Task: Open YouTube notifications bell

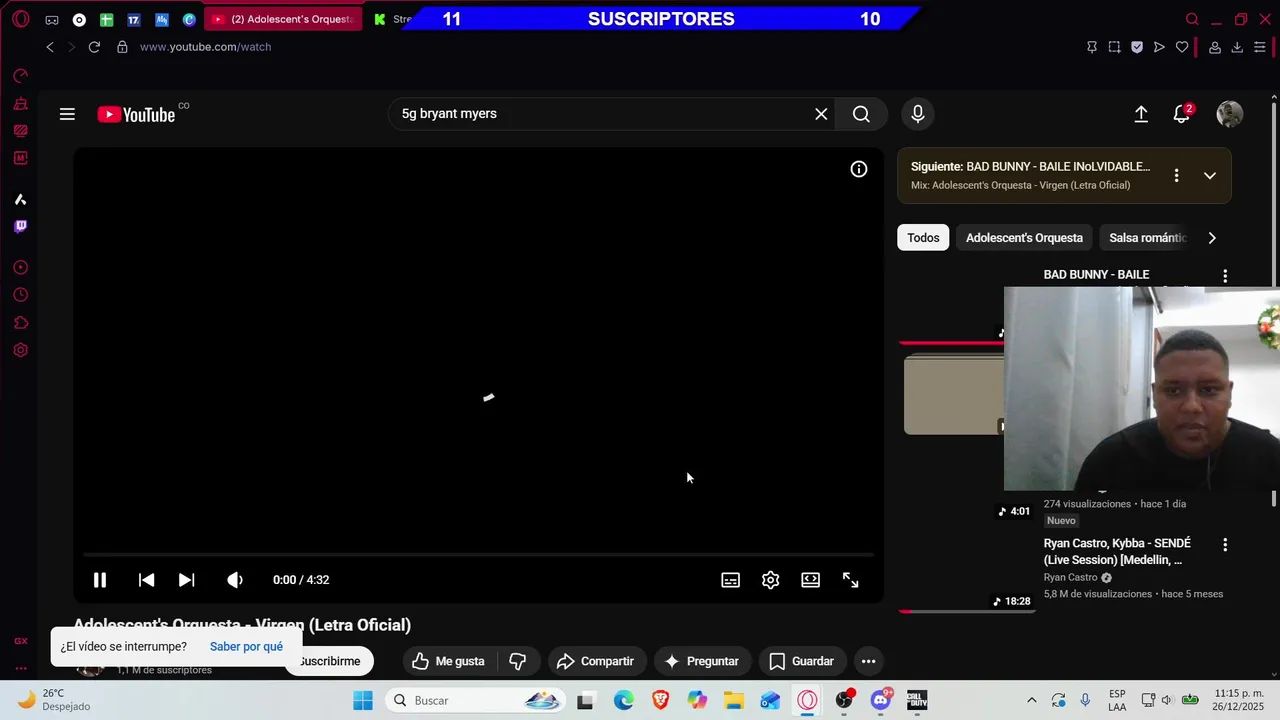Action: 1182,114
